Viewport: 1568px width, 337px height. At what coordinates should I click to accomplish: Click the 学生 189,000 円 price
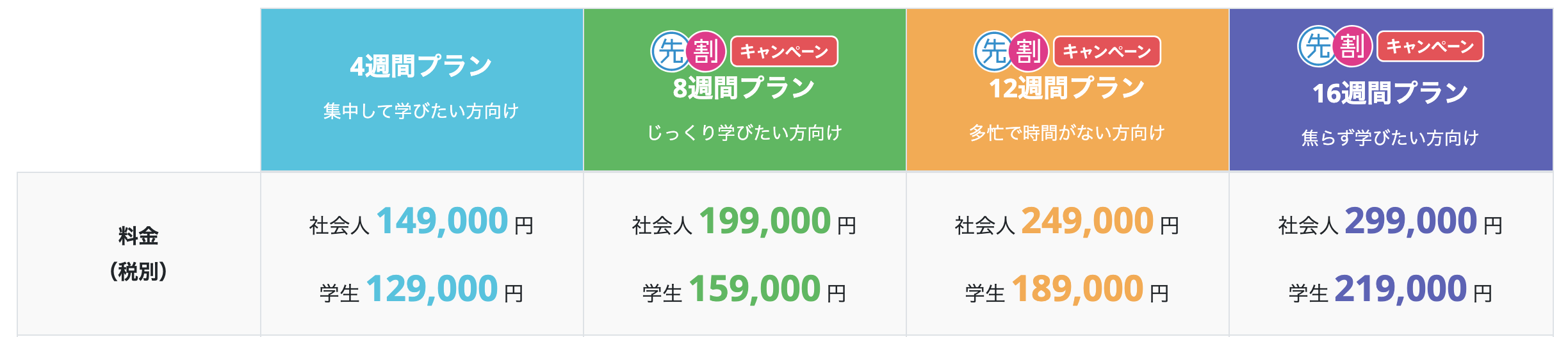tap(1067, 290)
